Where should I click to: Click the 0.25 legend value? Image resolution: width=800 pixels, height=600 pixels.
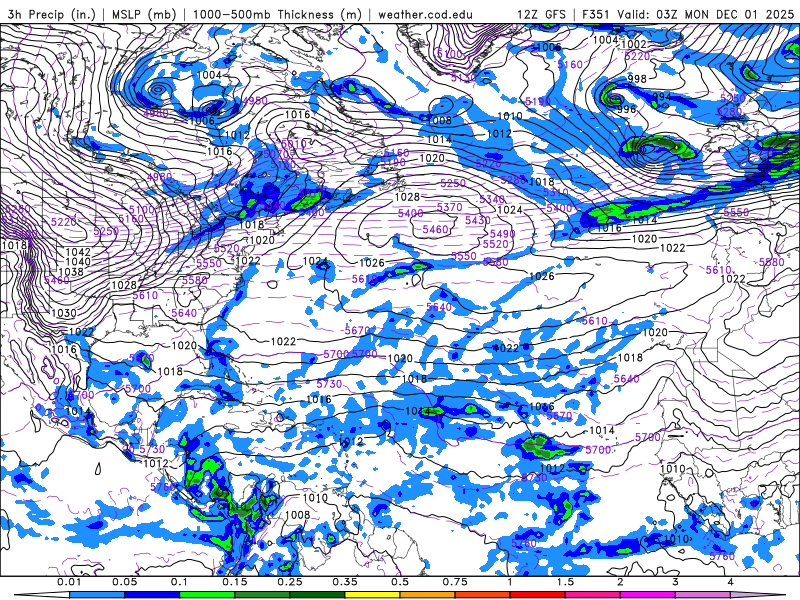tap(290, 582)
